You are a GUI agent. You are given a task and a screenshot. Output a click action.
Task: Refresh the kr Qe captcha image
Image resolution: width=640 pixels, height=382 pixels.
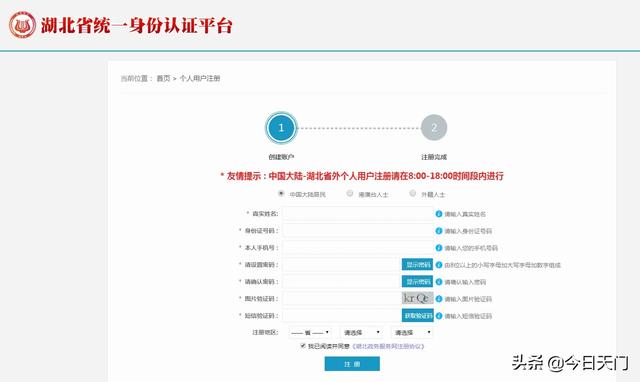coord(417,298)
